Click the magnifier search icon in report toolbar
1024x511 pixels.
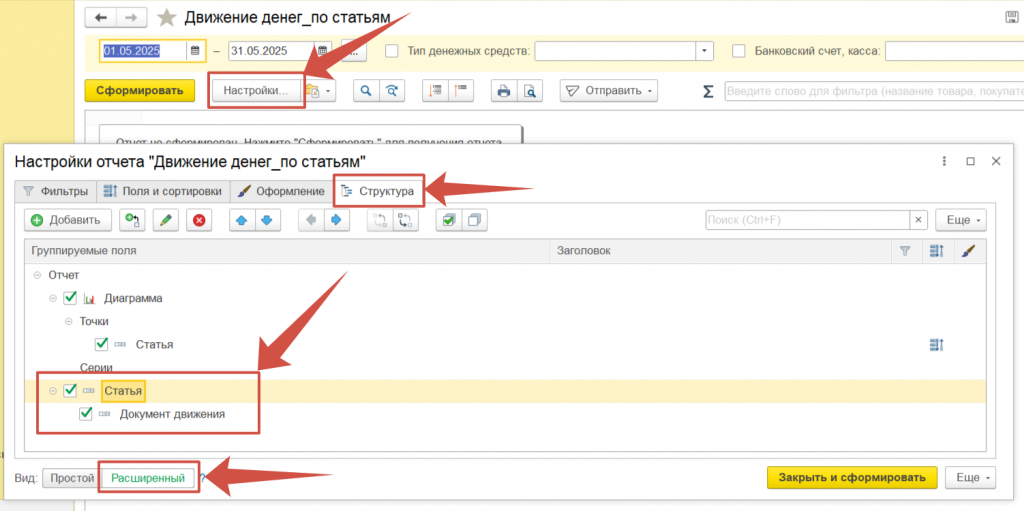tap(366, 91)
